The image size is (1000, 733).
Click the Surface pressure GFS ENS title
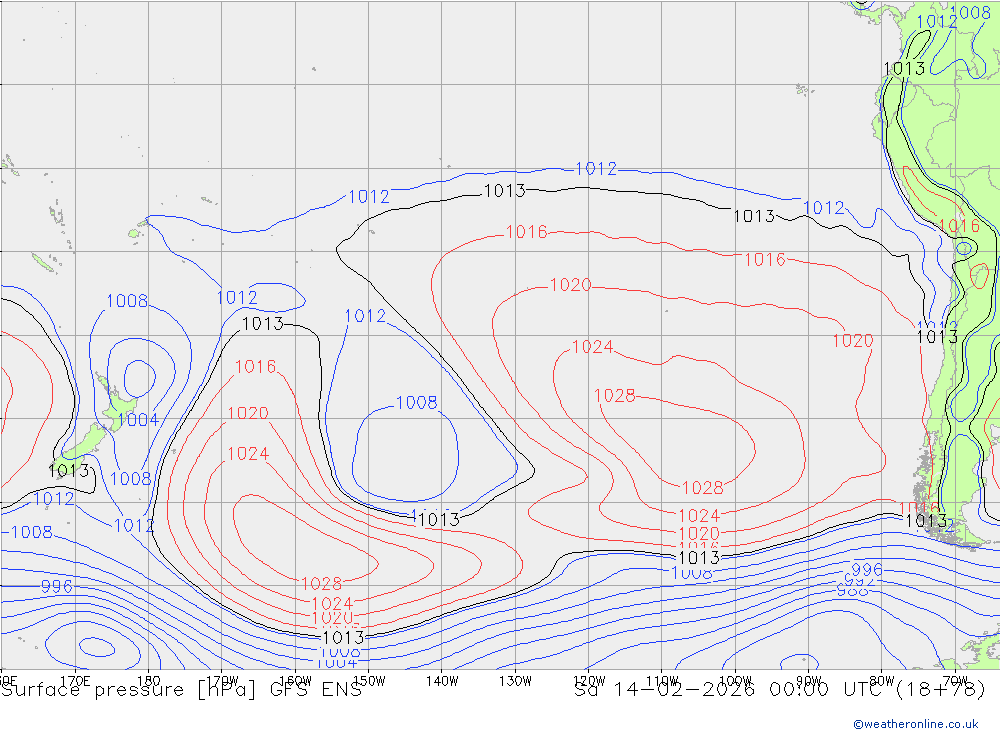pos(180,689)
